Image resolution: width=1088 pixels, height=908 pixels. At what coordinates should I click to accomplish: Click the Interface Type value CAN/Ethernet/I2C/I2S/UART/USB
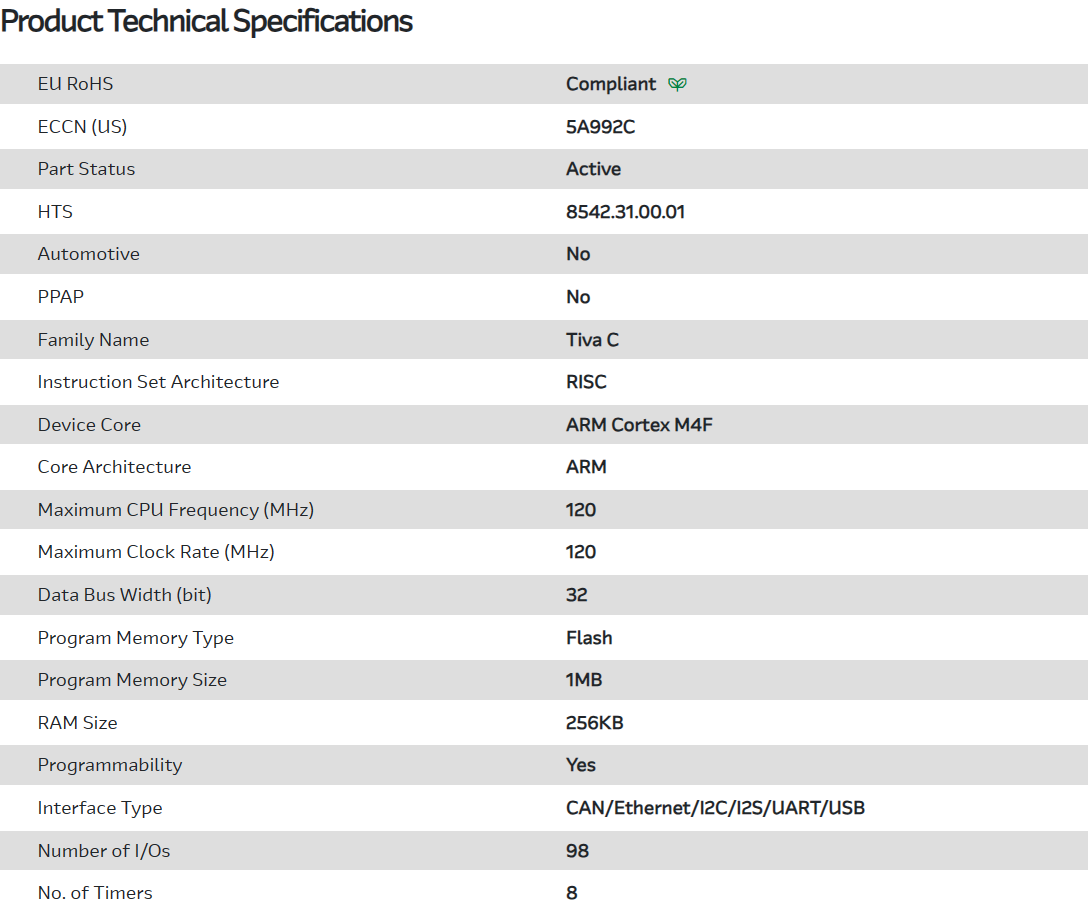(x=715, y=808)
